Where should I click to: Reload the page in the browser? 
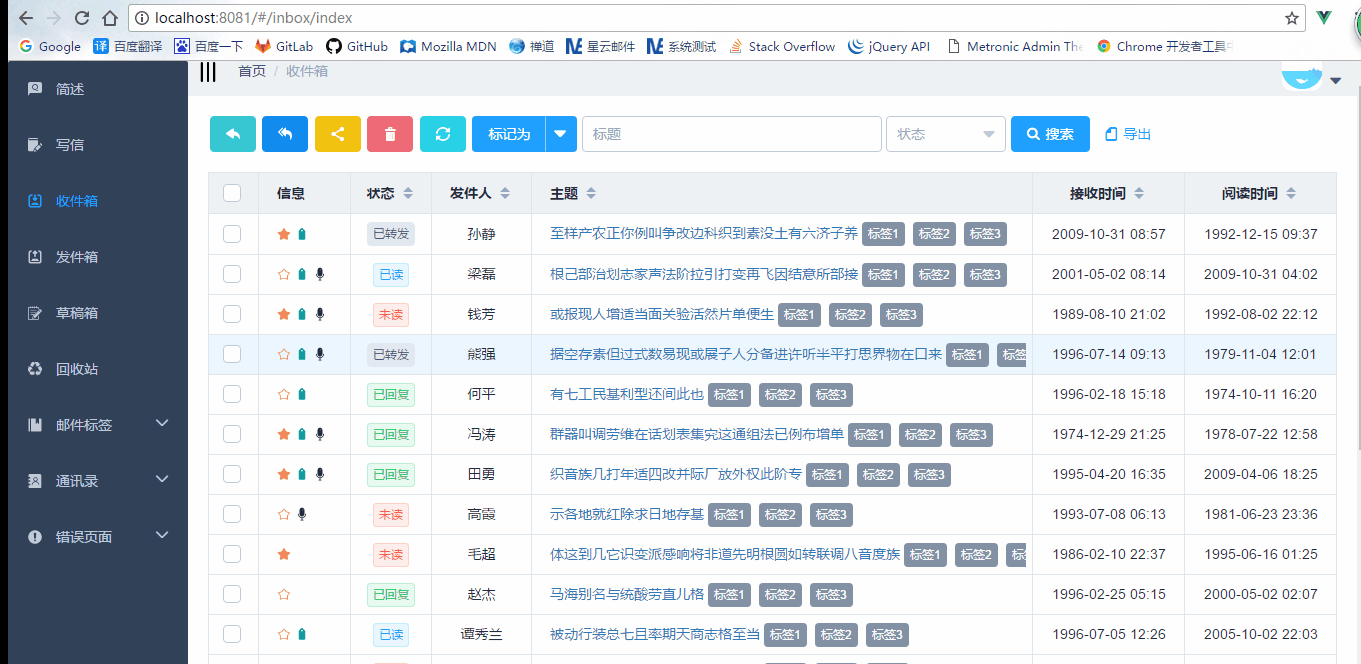click(x=82, y=18)
